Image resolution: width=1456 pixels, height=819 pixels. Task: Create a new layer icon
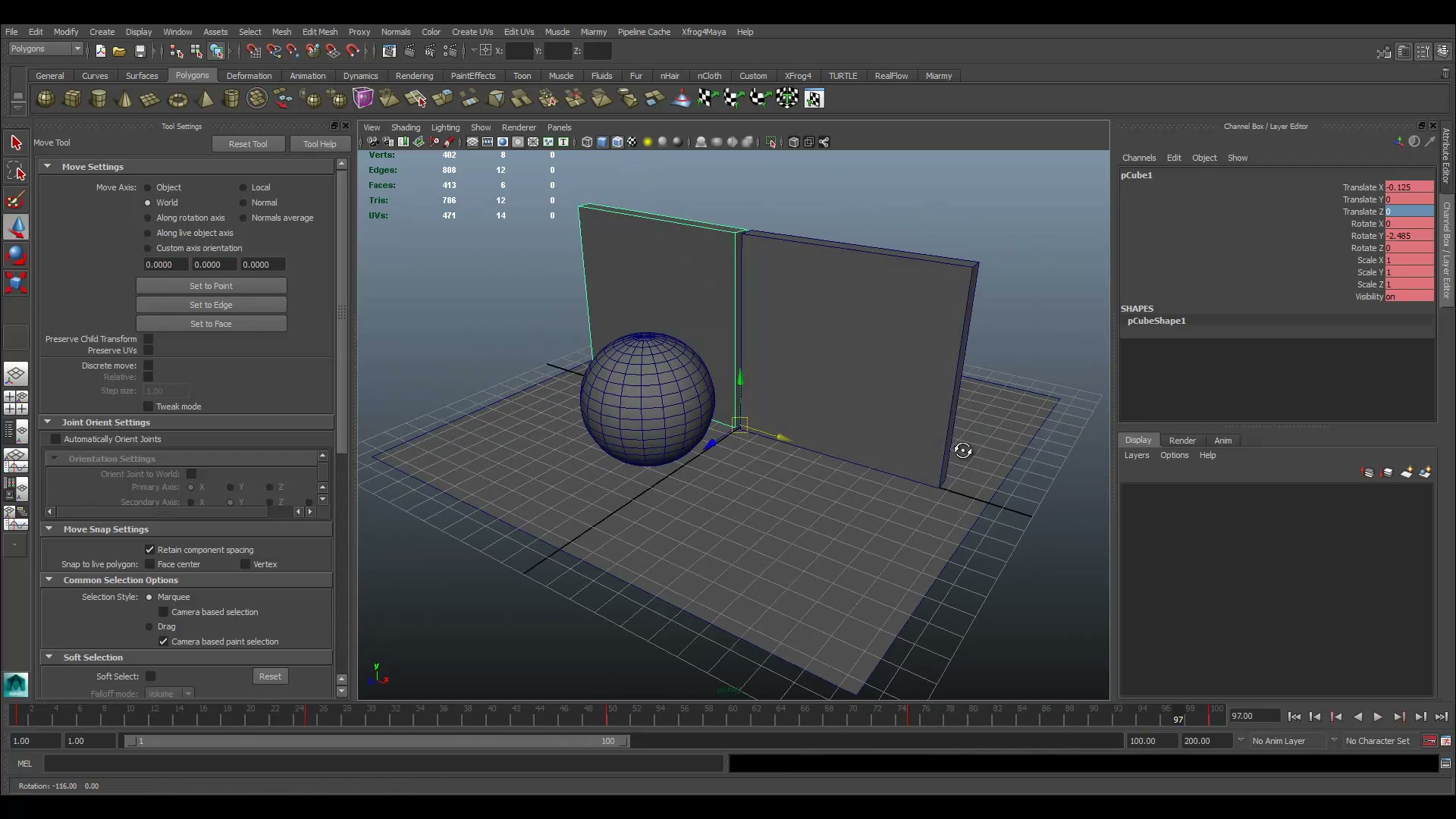pos(1407,472)
